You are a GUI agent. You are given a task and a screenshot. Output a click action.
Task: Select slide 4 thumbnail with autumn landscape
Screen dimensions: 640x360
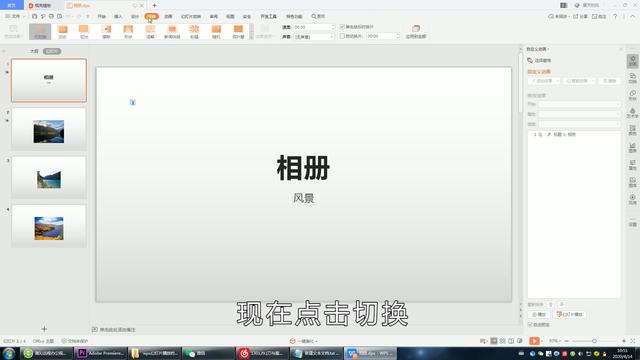tap(49, 226)
